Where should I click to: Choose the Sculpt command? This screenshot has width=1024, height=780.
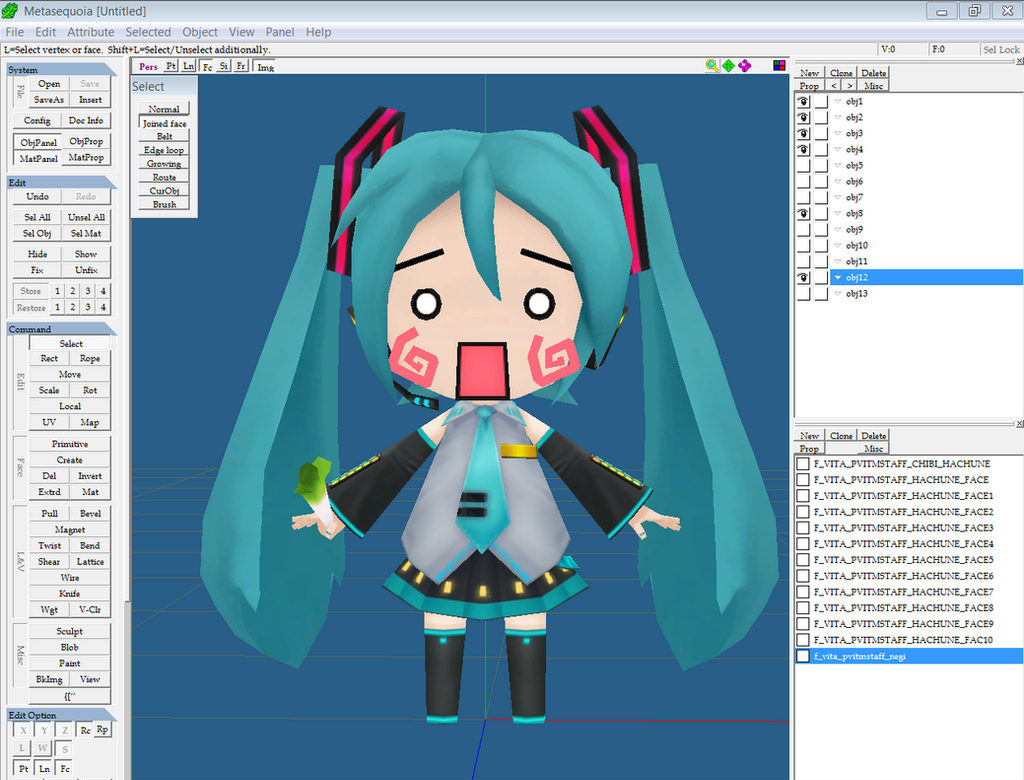[x=70, y=632]
